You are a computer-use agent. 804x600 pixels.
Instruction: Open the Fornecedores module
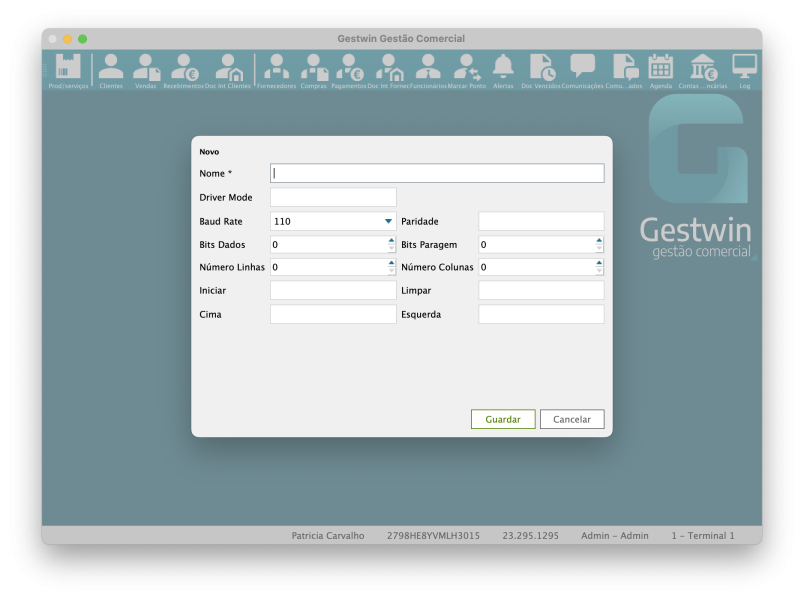tap(276, 68)
